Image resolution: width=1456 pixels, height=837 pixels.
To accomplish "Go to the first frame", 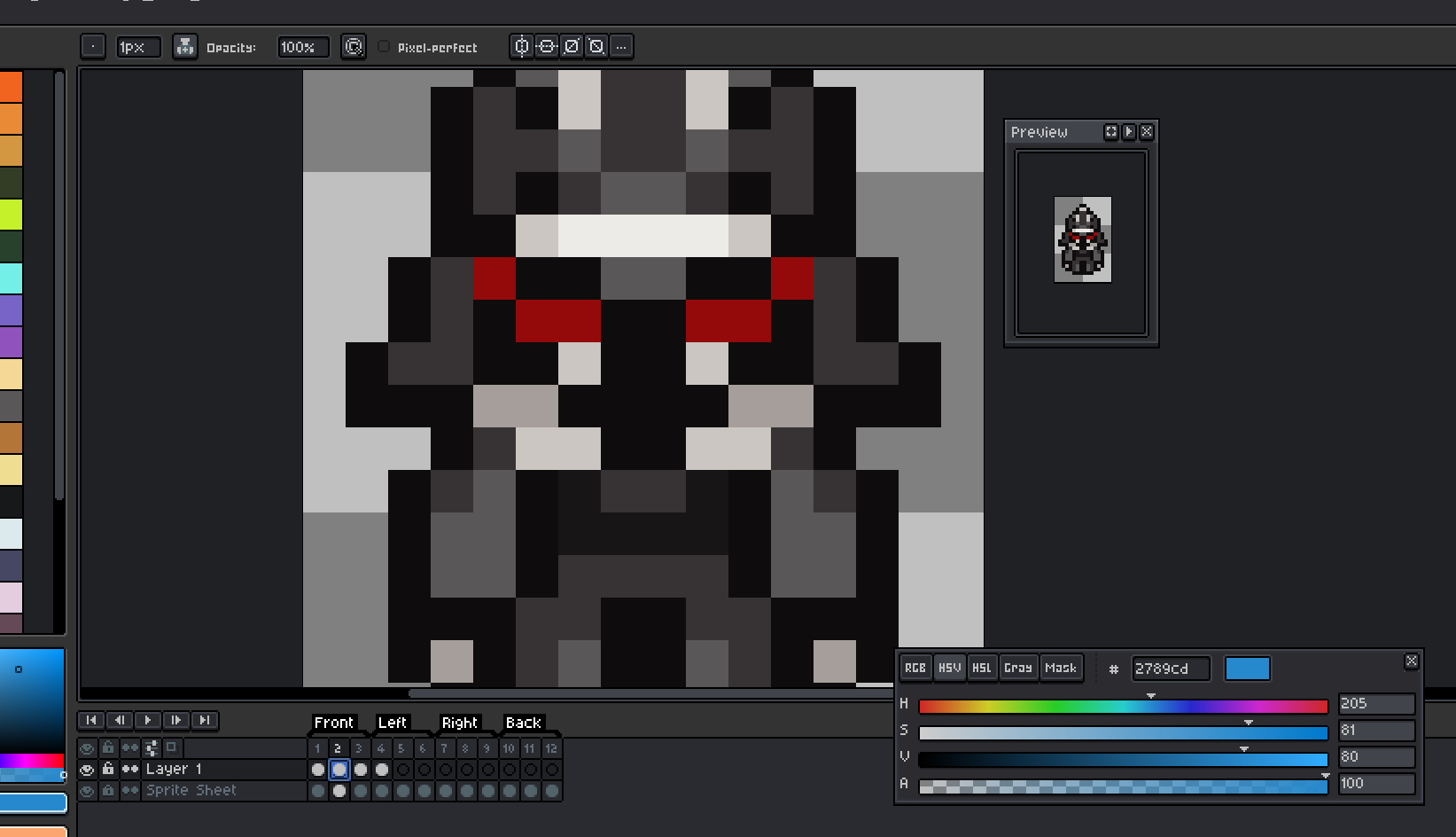I will tap(91, 720).
